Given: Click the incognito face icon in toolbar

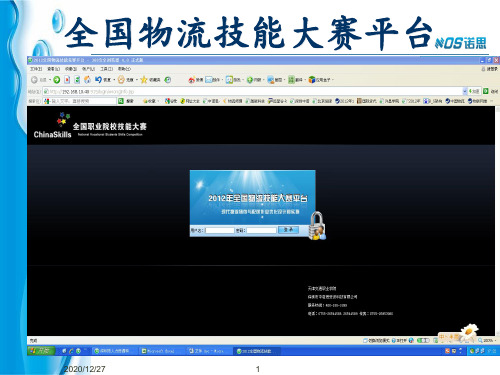Looking at the screenshot, I should click(121, 80).
